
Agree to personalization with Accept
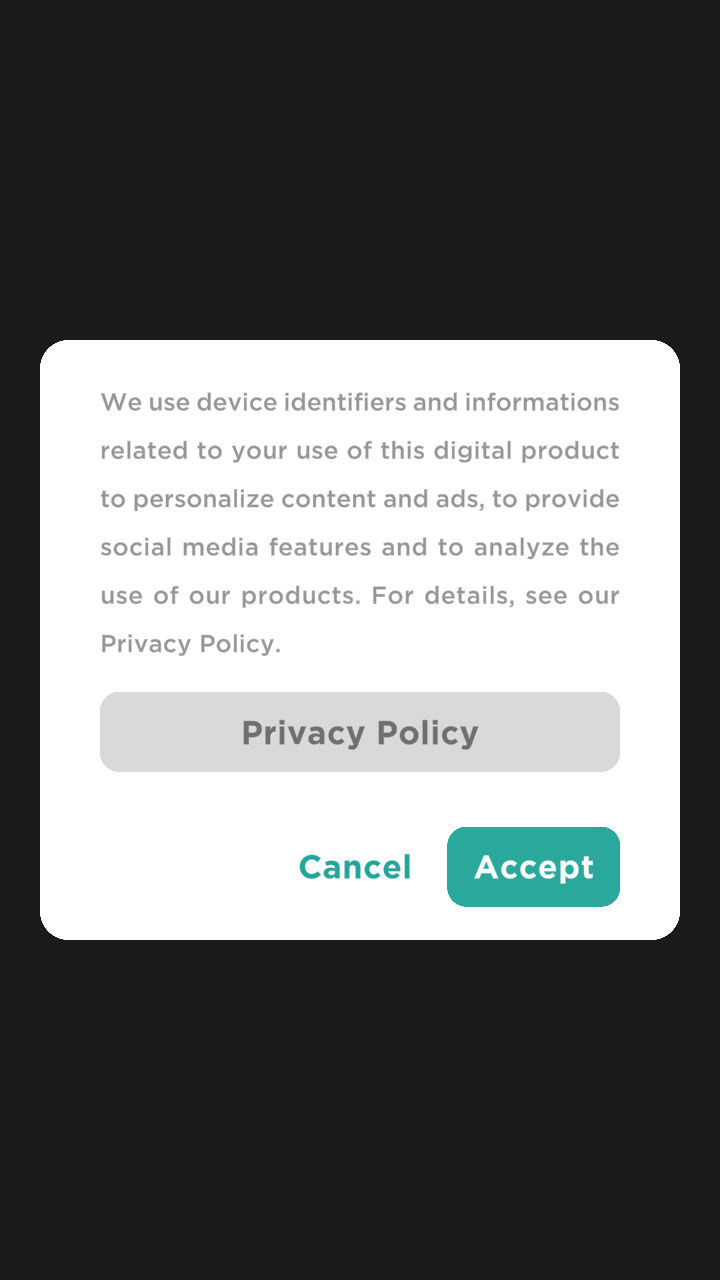(x=533, y=867)
